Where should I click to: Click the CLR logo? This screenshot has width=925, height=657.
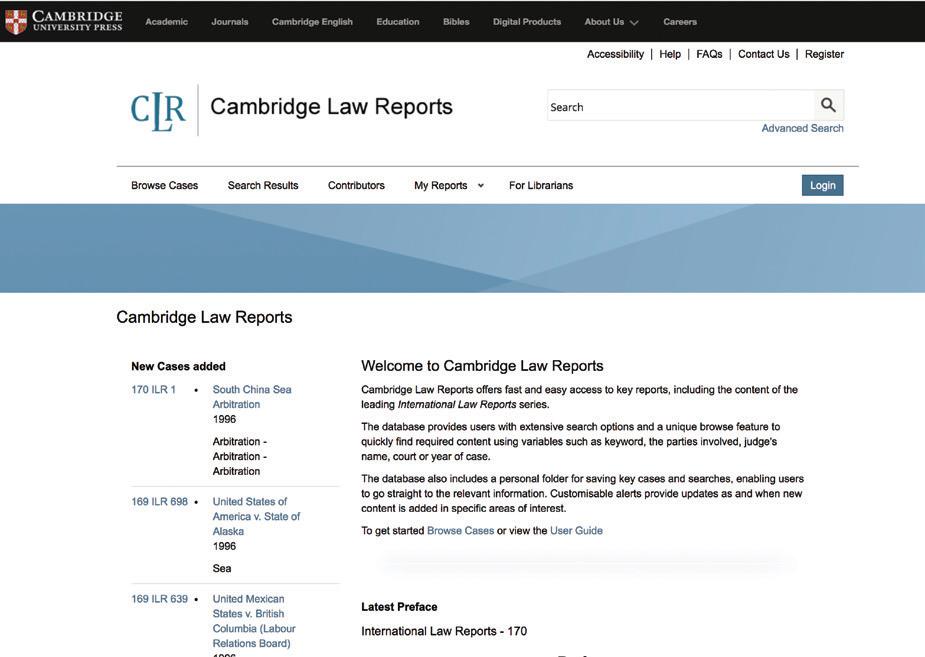point(158,110)
